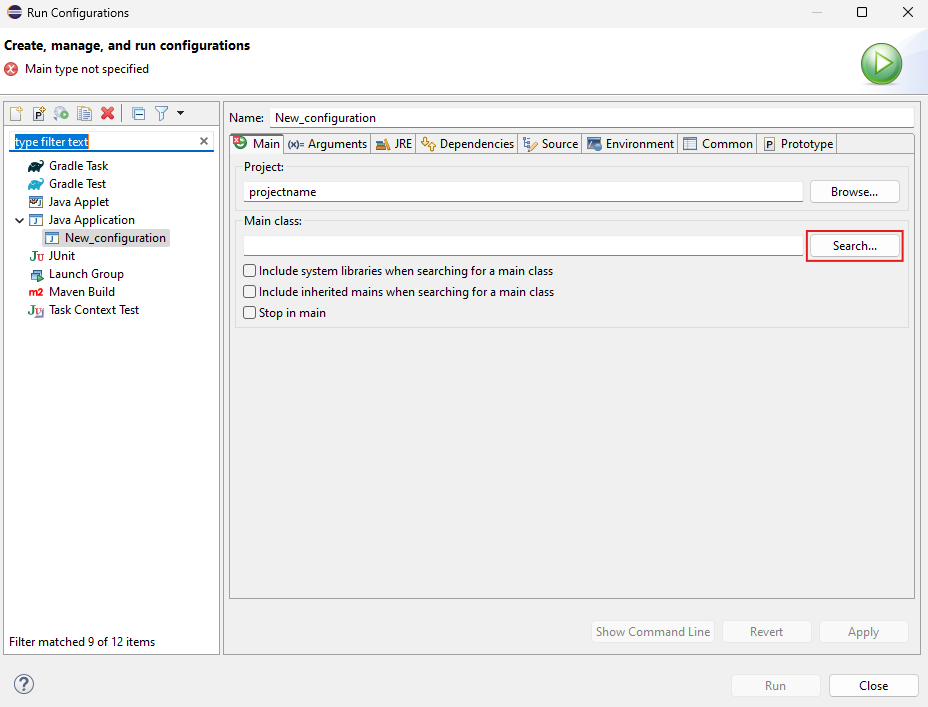Collapse the Java Application tree node
The height and width of the screenshot is (707, 928).
tap(19, 220)
